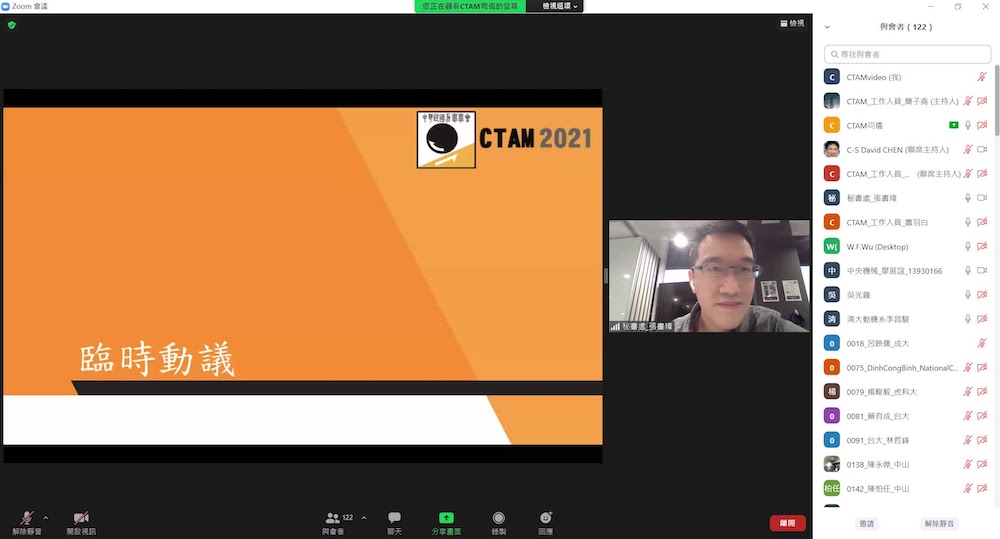Select participant CTAM司儀
This screenshot has height=539, width=1000.
coord(906,126)
